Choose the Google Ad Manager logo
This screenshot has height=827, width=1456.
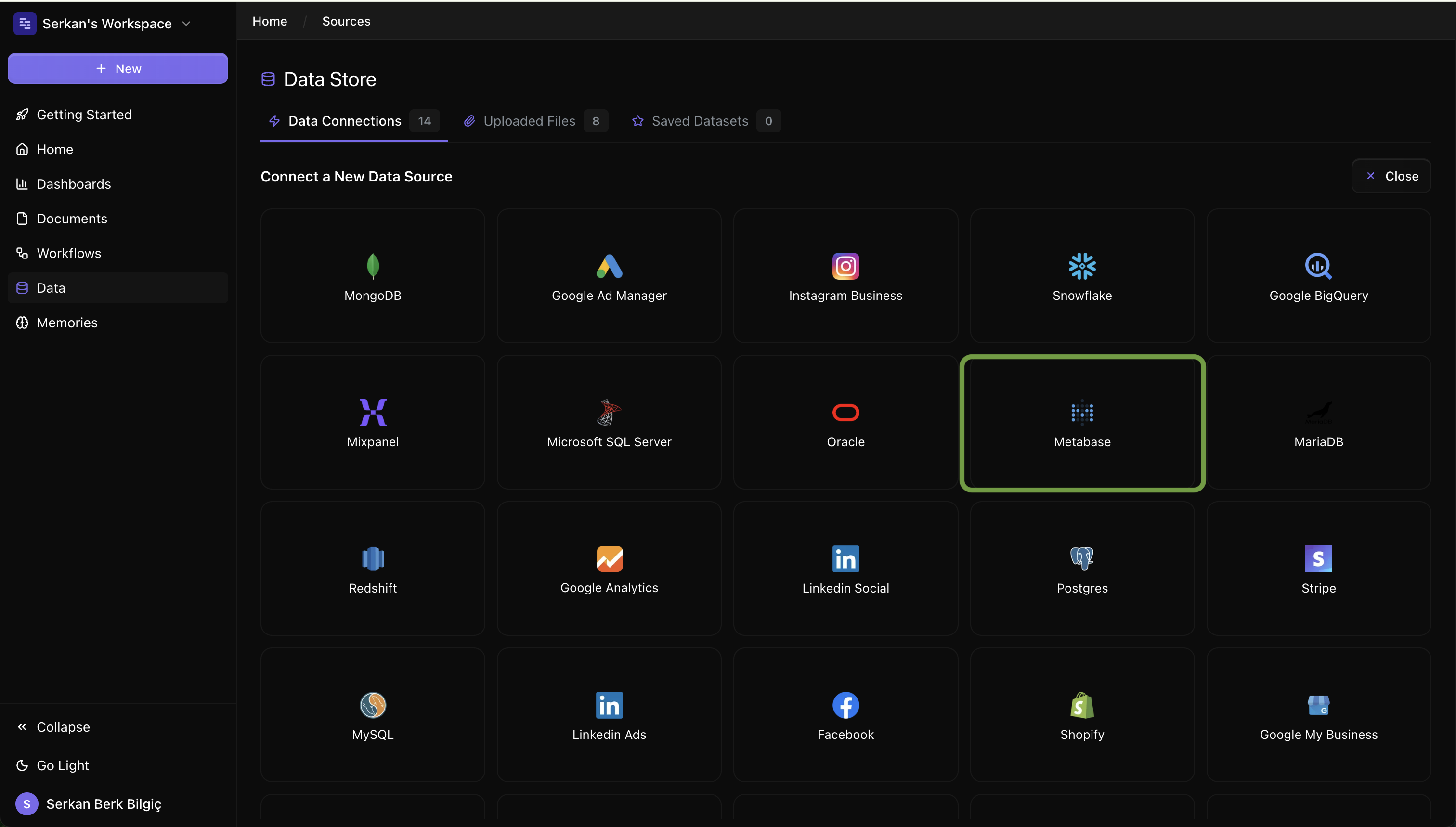609,266
